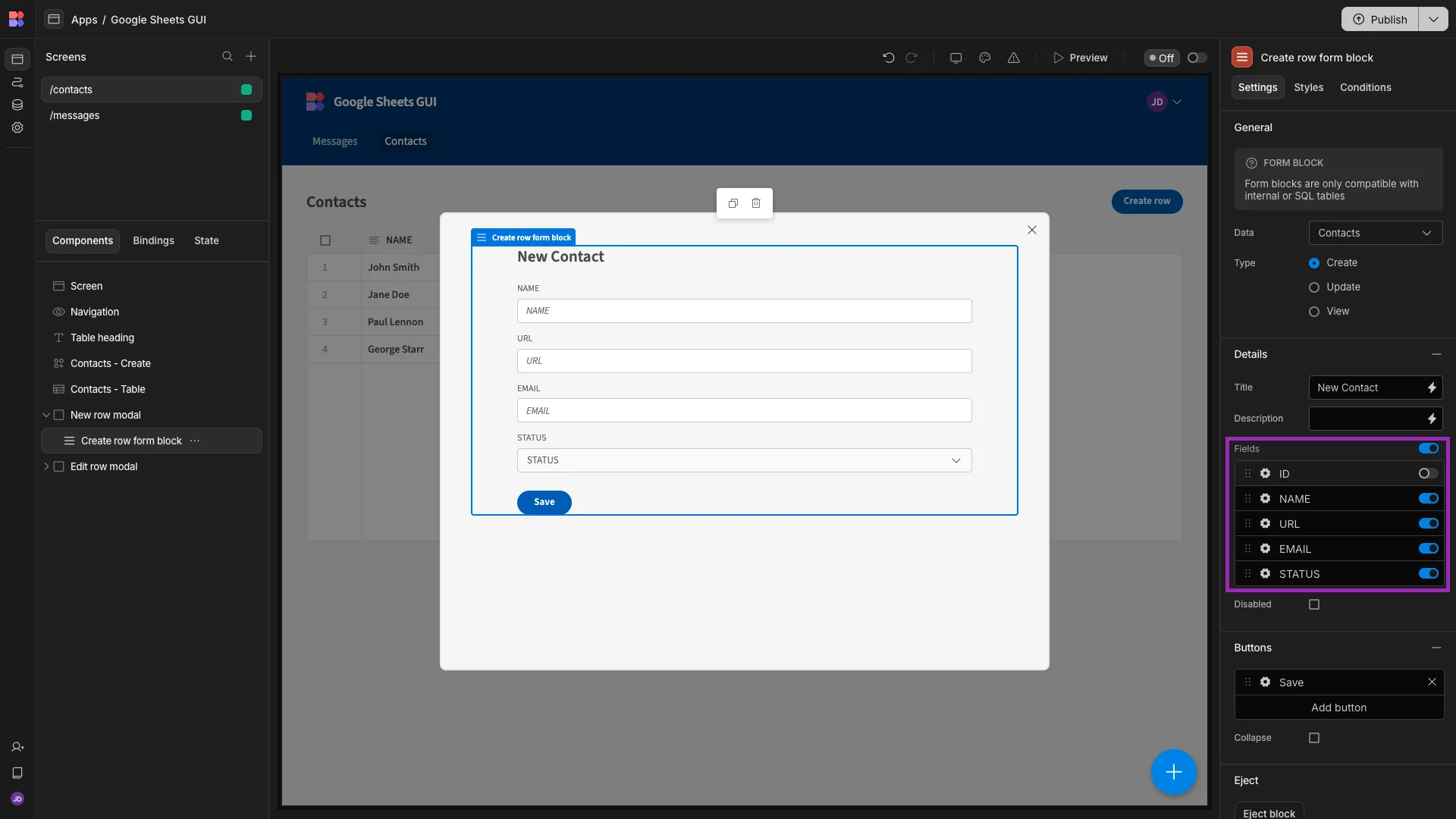
Task: Click Add button in Buttons section
Action: [x=1338, y=708]
